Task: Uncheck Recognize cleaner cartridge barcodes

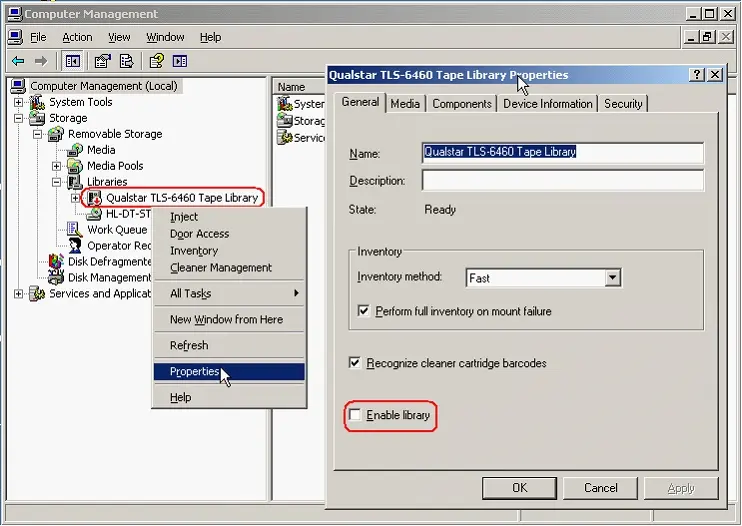Action: [x=355, y=363]
